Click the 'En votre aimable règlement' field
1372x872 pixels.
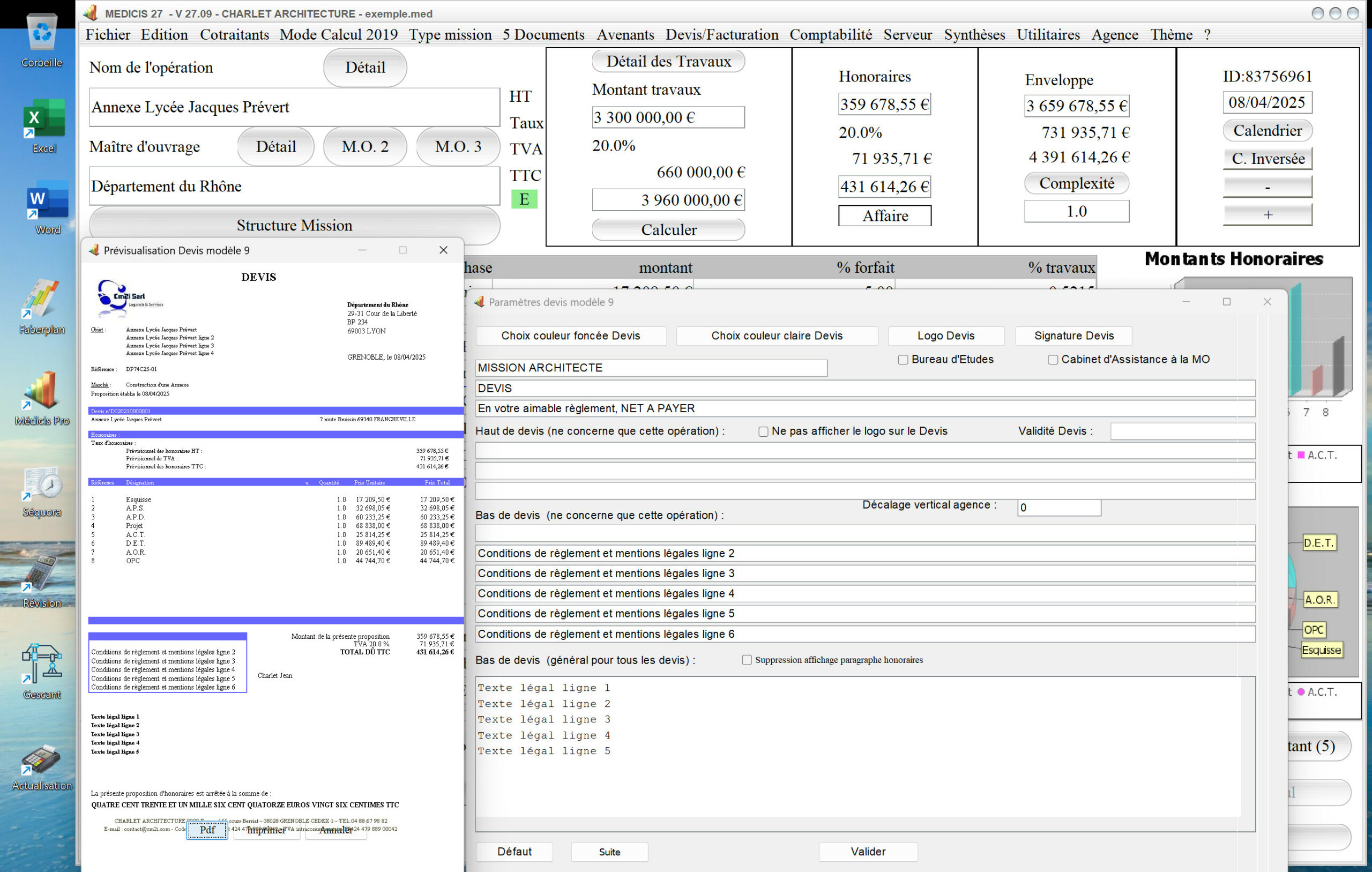click(x=864, y=408)
